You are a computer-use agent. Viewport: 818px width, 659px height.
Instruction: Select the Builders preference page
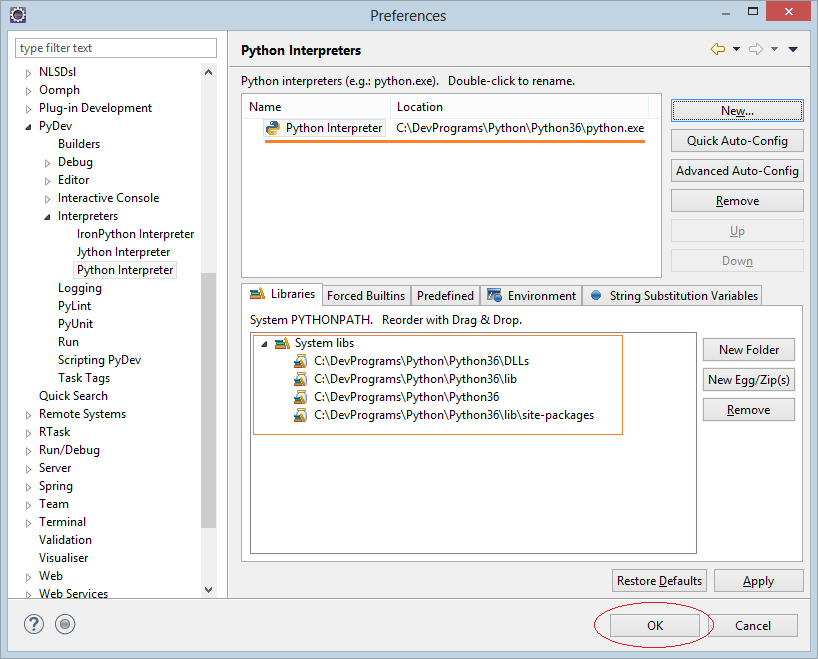click(79, 144)
